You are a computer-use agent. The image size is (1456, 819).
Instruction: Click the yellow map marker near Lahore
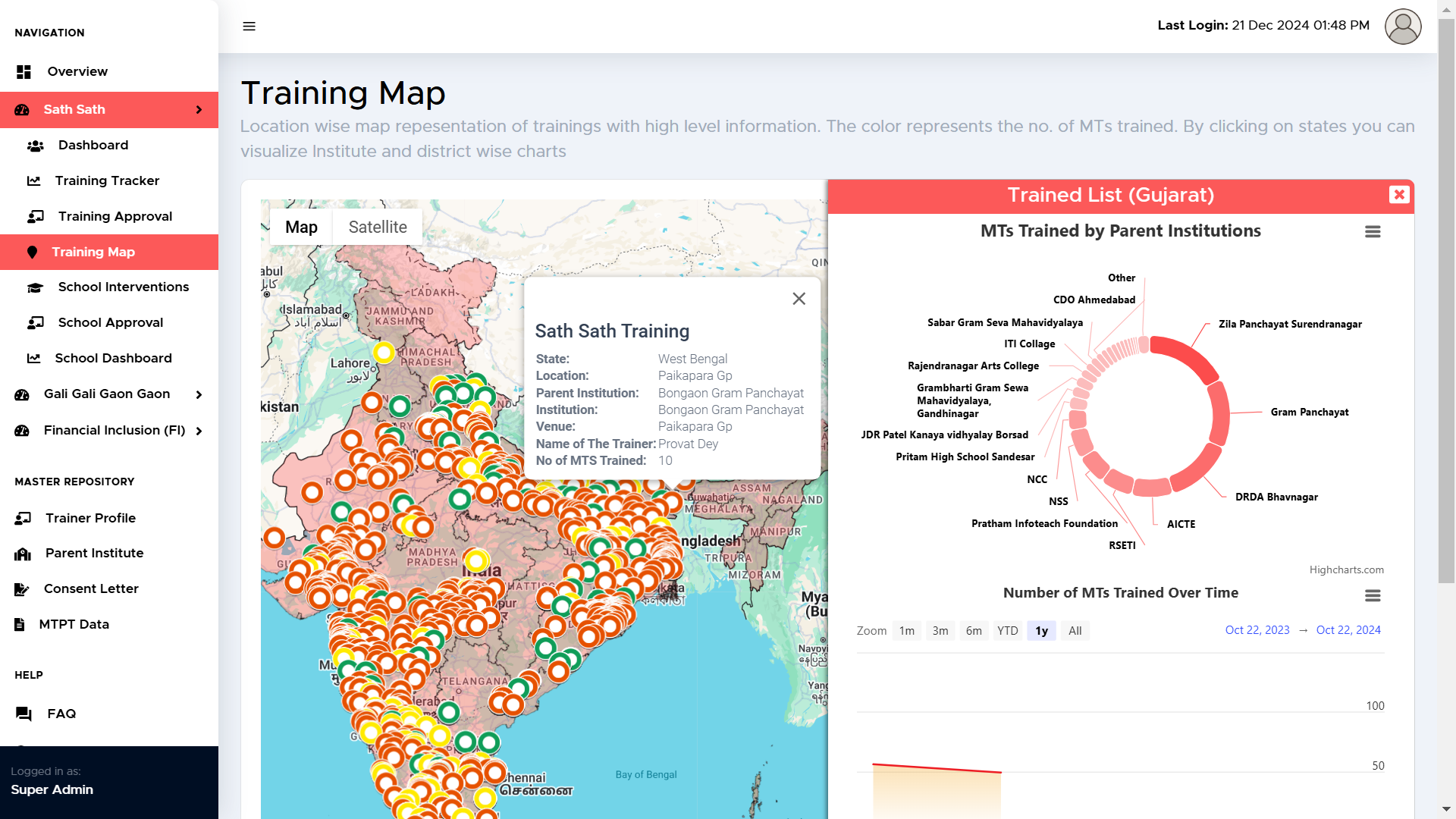point(384,352)
